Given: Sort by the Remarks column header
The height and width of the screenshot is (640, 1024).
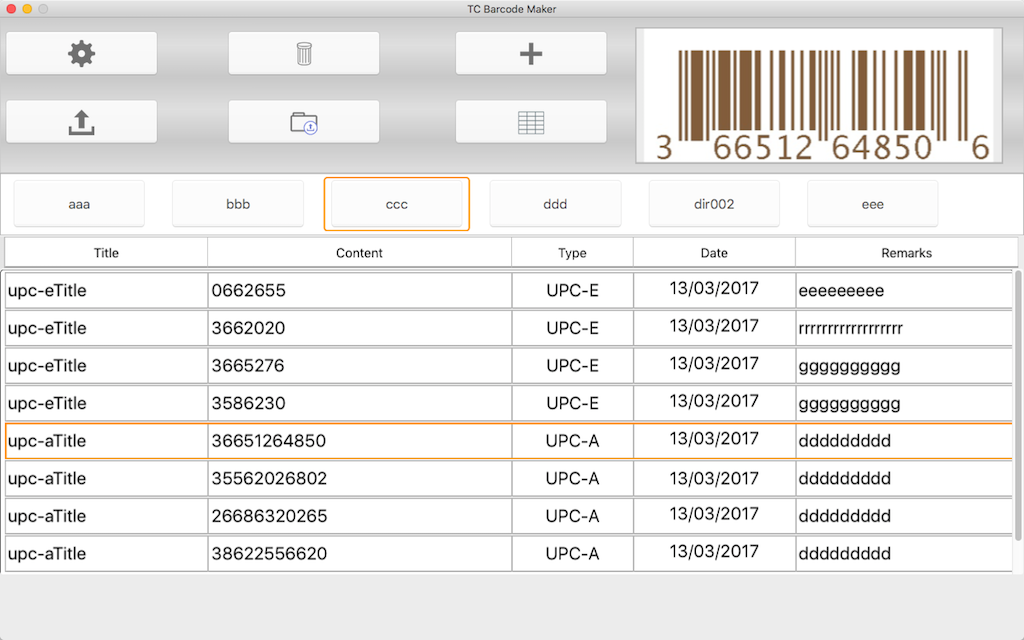Looking at the screenshot, I should pos(906,253).
